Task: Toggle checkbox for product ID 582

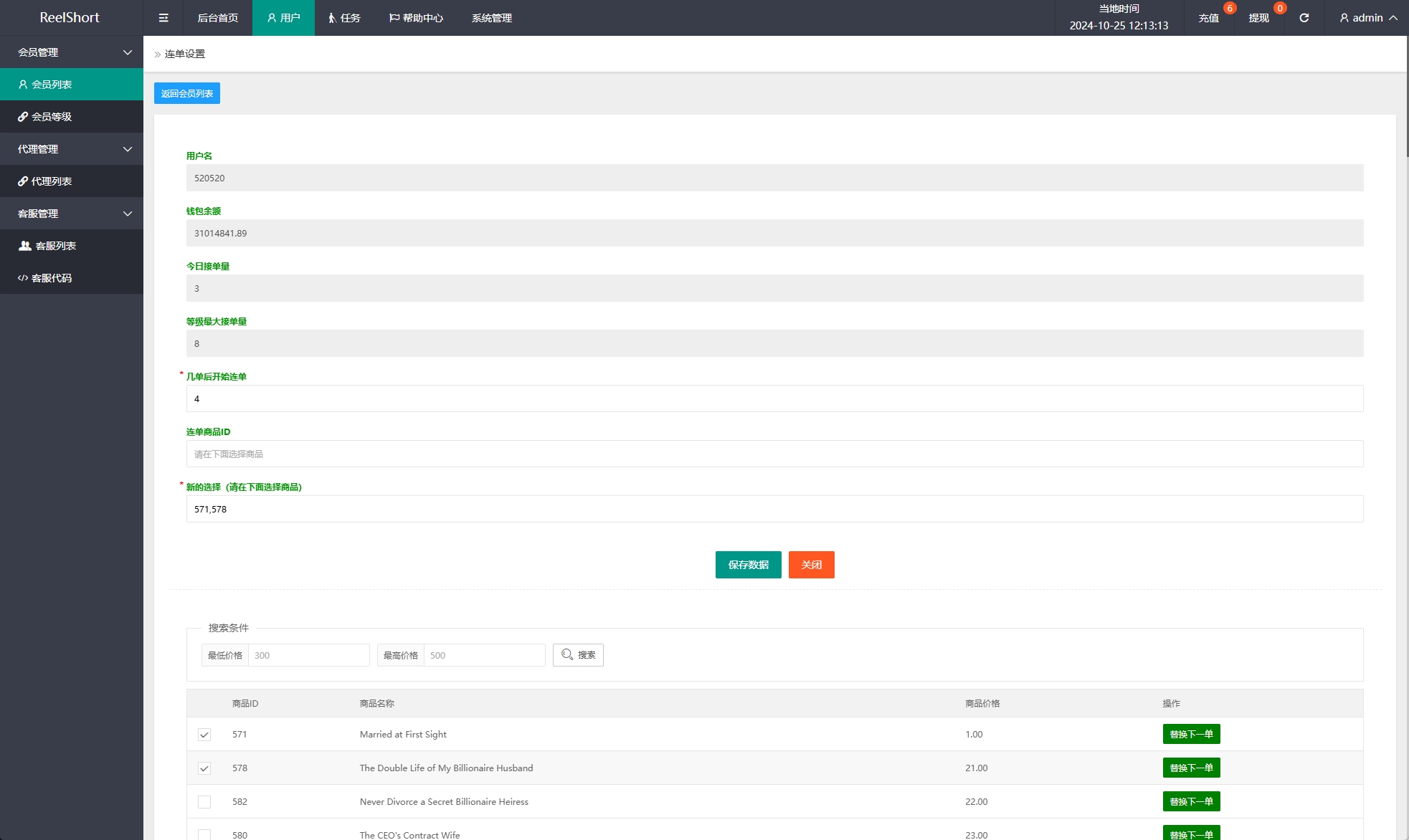Action: (204, 801)
